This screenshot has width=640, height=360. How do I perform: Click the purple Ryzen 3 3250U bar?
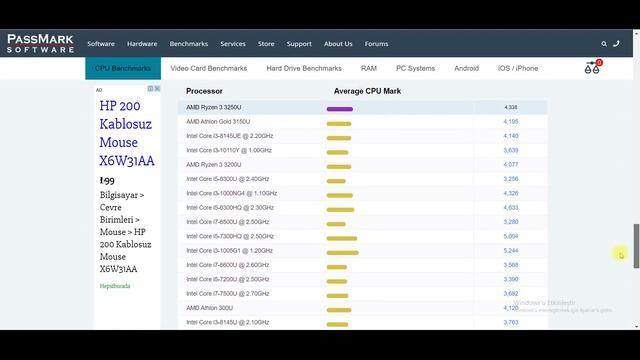point(340,109)
